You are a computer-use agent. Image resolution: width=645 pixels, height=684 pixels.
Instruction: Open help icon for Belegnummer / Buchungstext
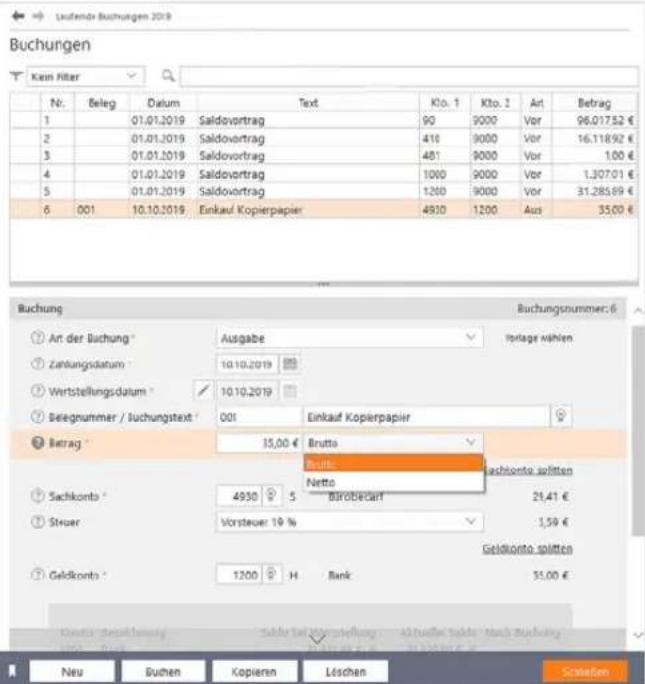click(38, 417)
